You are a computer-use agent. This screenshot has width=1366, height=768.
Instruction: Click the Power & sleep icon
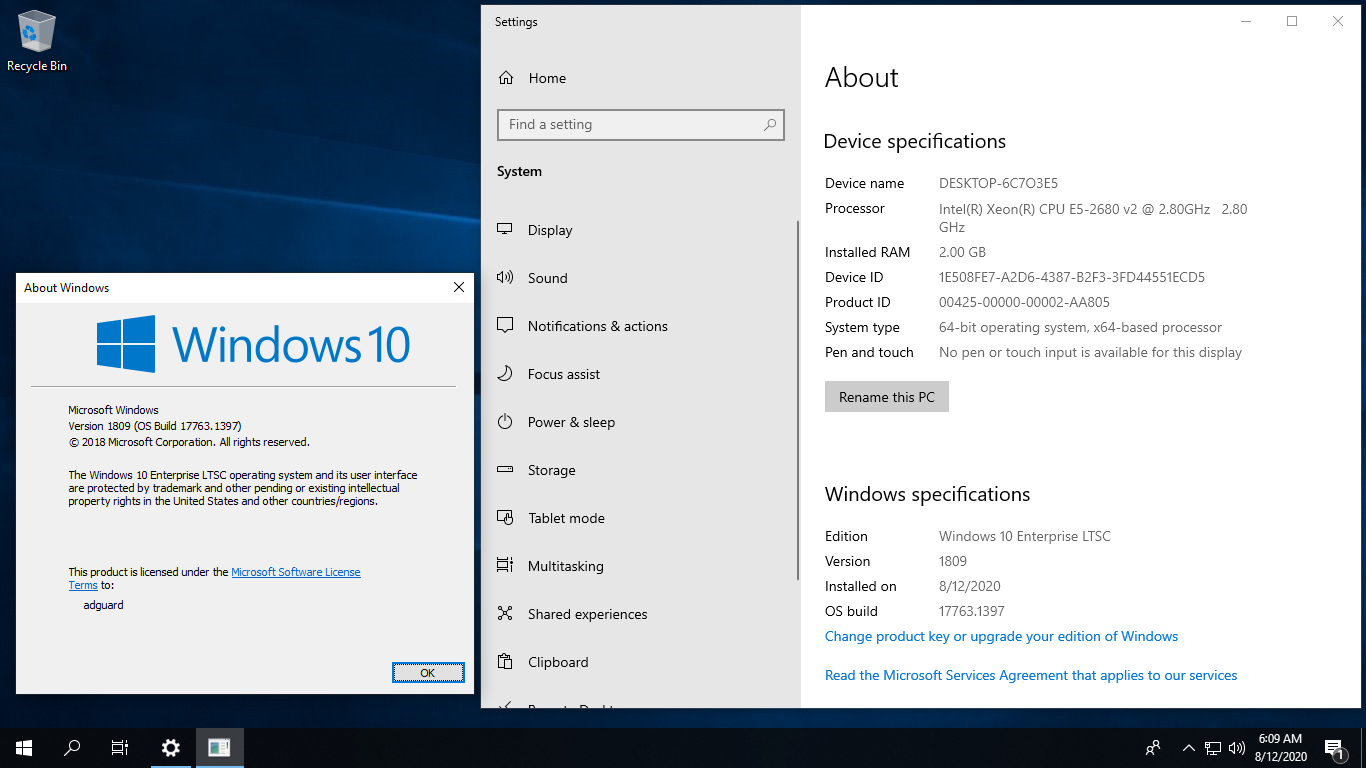click(505, 422)
